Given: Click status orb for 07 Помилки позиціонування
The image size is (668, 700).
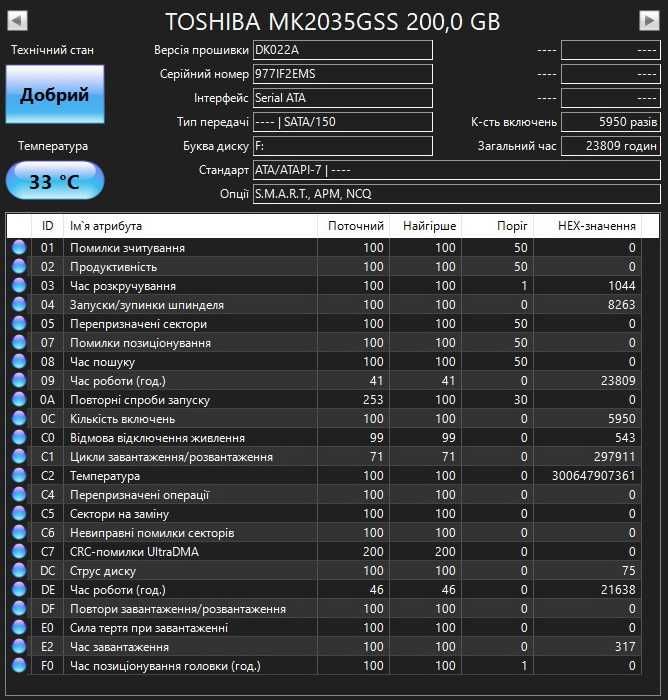Looking at the screenshot, I should [x=19, y=342].
